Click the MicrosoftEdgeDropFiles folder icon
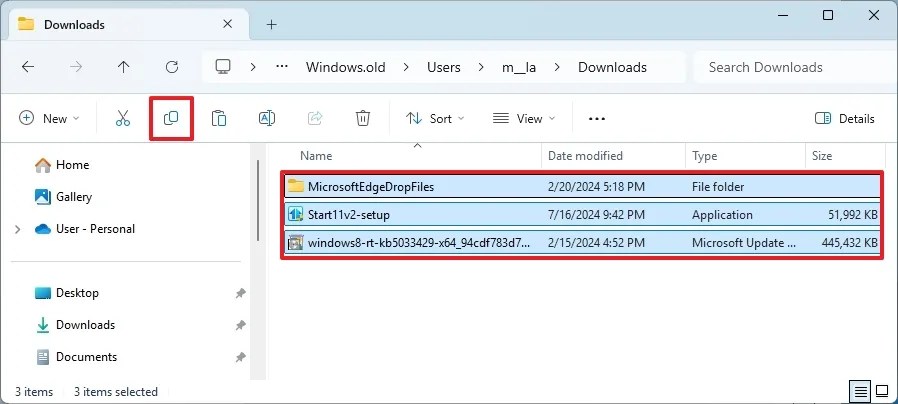Viewport: 898px width, 404px height. pos(296,186)
